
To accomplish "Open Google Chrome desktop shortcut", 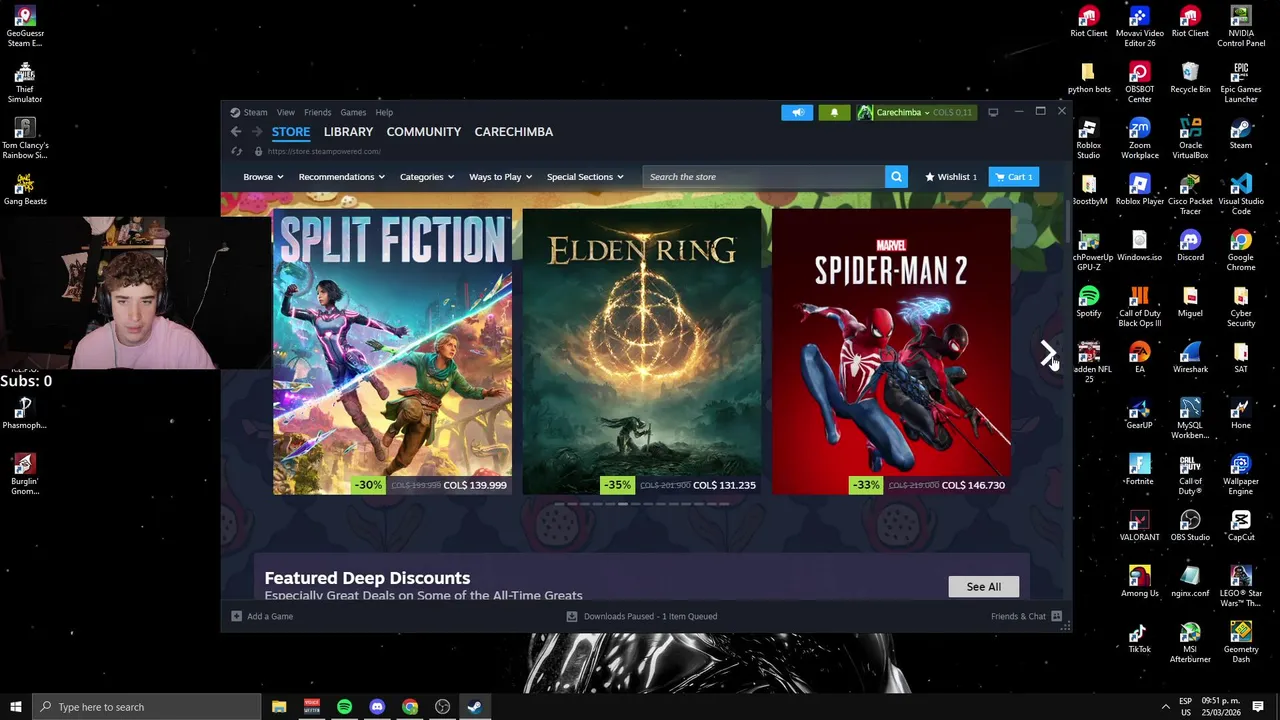I will coord(1241,251).
